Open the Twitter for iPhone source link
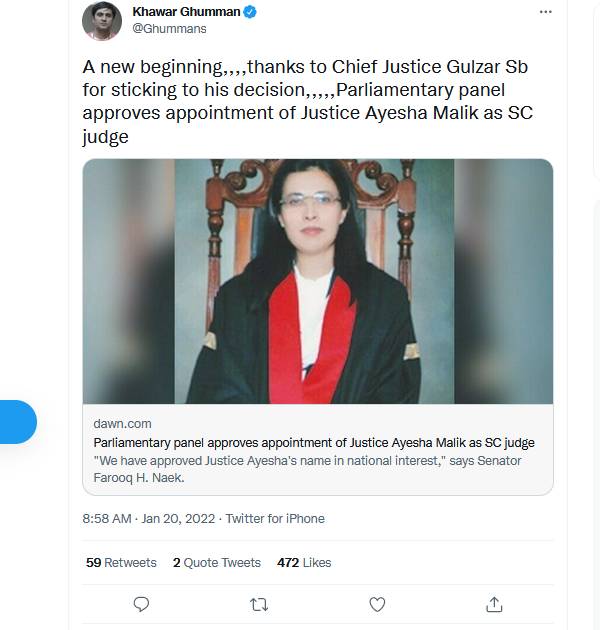Screen dimensions: 600x630 (275, 519)
